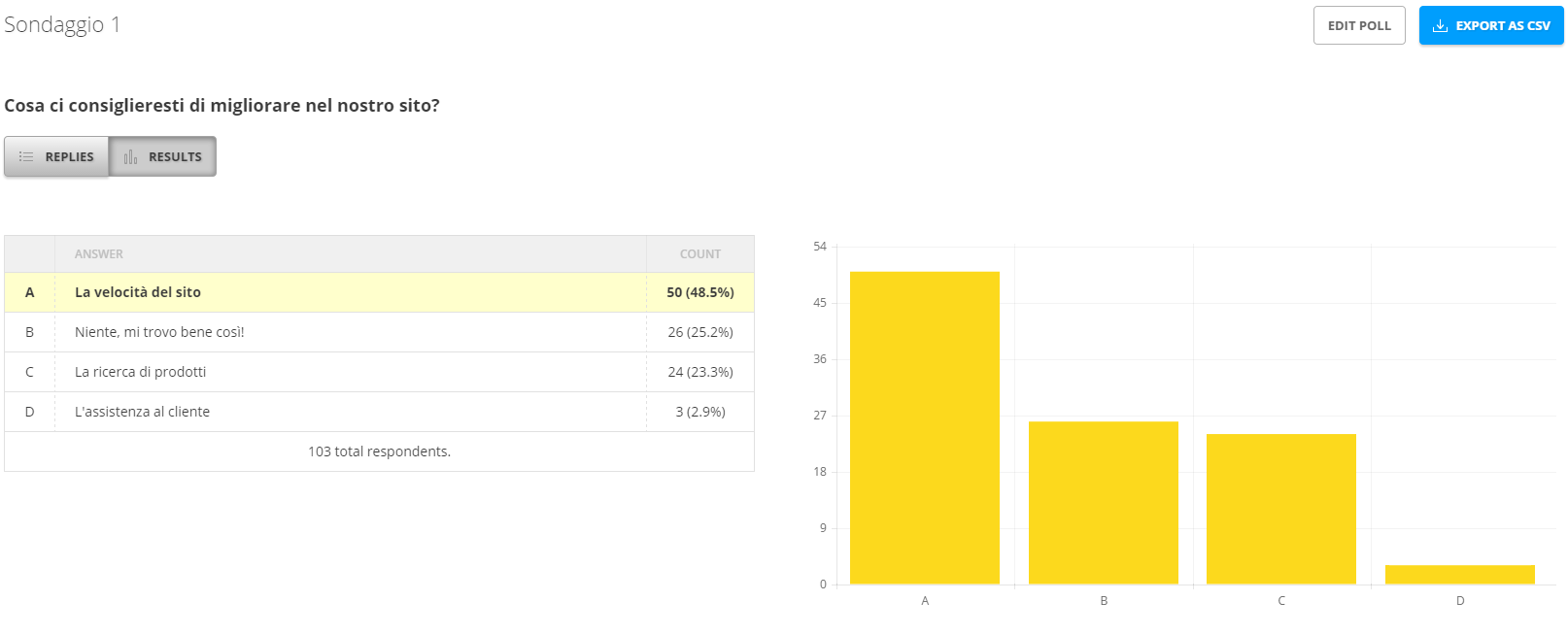Click the short yellow bar for answer D
This screenshot has height=635, width=1568.
point(1459,574)
